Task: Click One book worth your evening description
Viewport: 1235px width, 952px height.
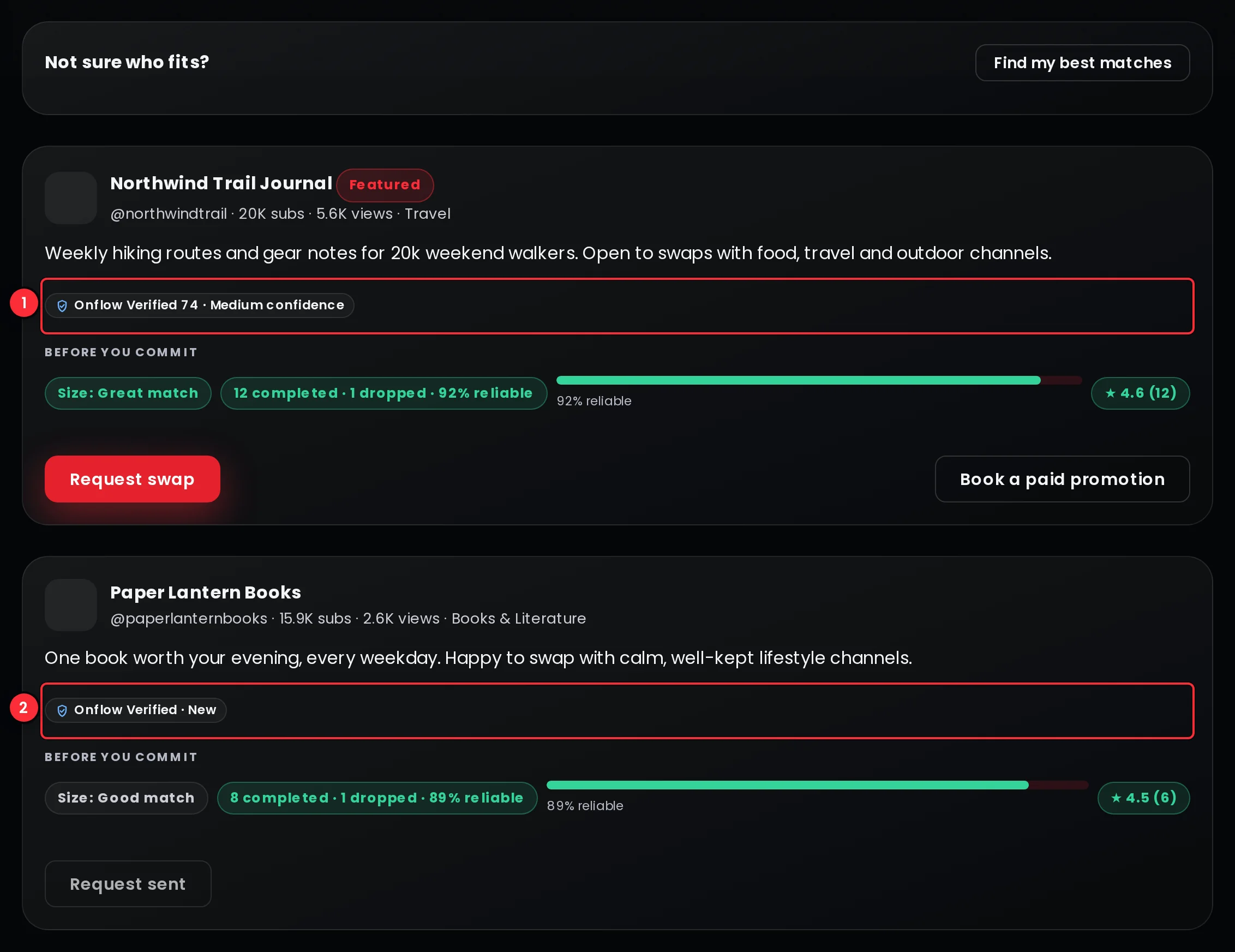Action: click(x=478, y=658)
